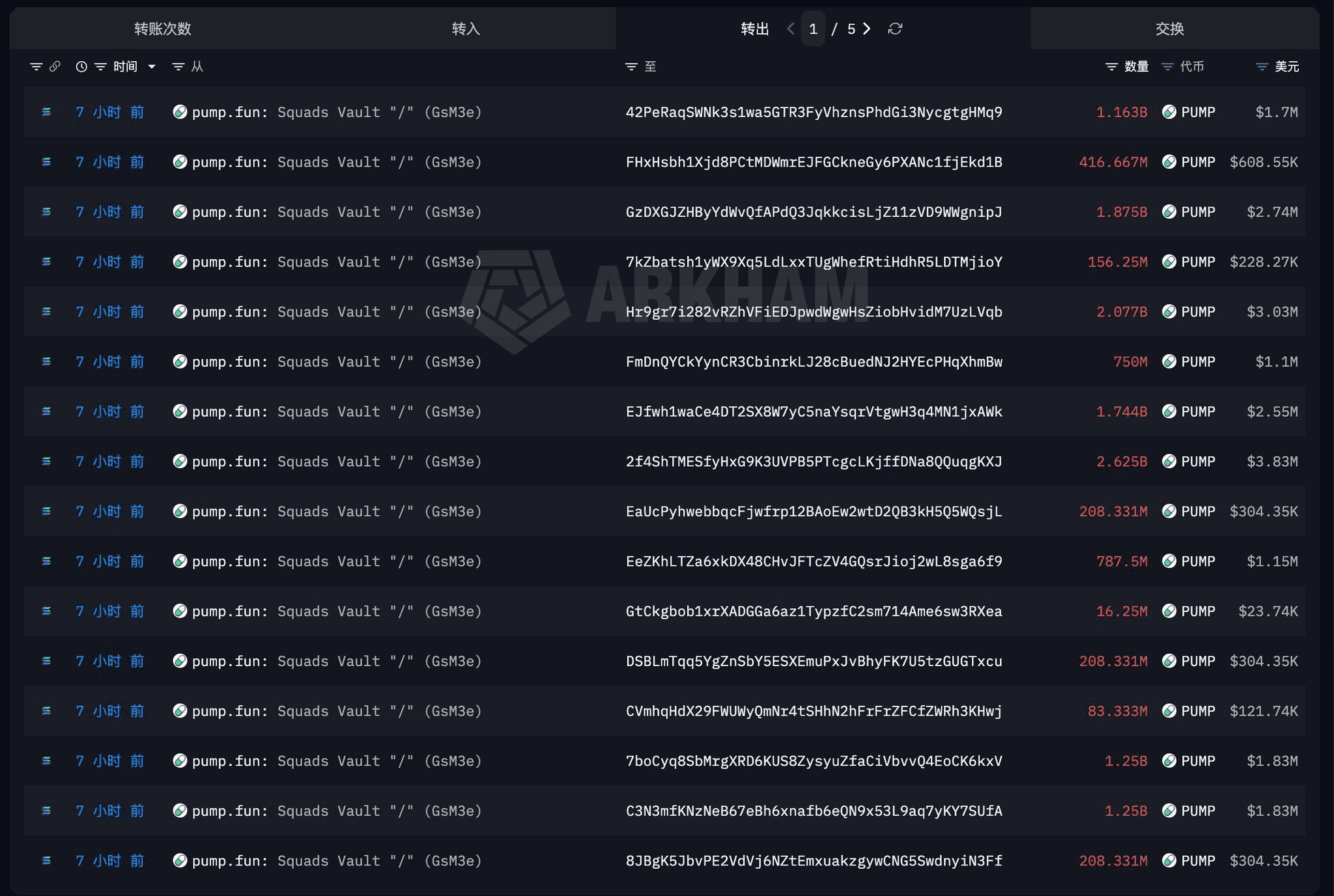This screenshot has width=1334, height=896.
Task: Switch to the 交换 tab
Action: (1169, 29)
